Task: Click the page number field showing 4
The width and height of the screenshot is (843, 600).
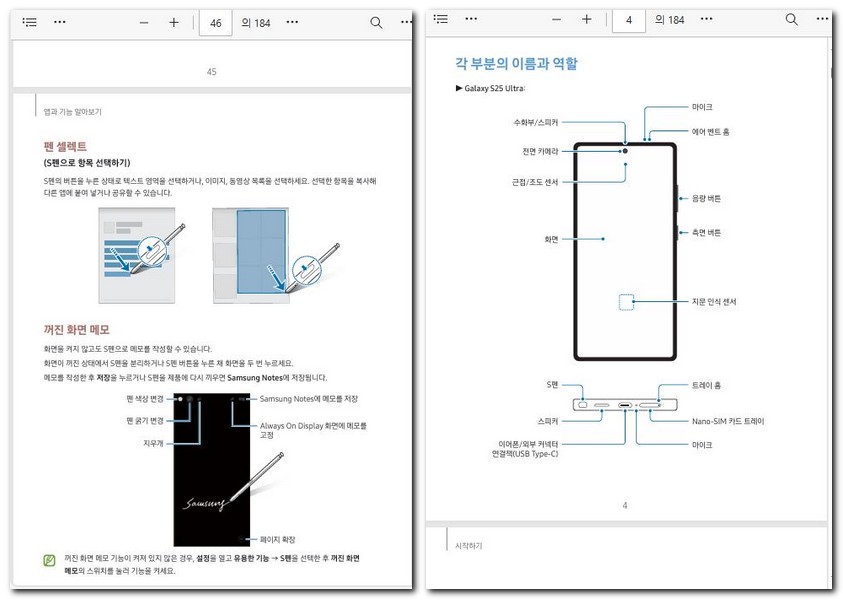Action: (628, 19)
